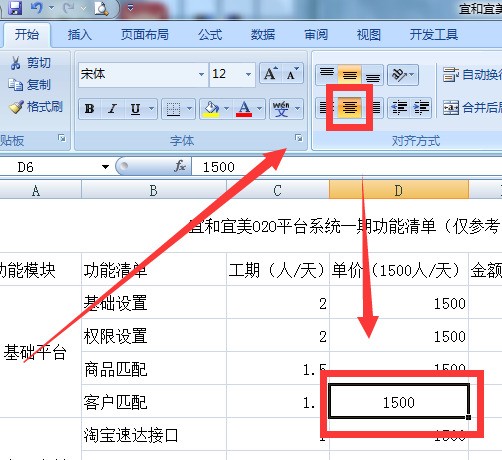Image resolution: width=502 pixels, height=460 pixels.
Task: Click the Increase Font Size icon
Action: pyautogui.click(x=271, y=74)
